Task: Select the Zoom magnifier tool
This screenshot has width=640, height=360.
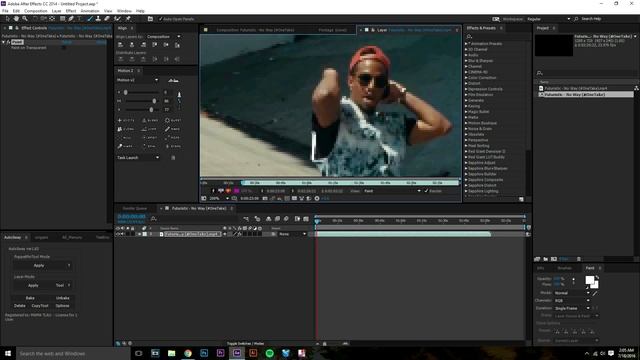Action: 25,19
